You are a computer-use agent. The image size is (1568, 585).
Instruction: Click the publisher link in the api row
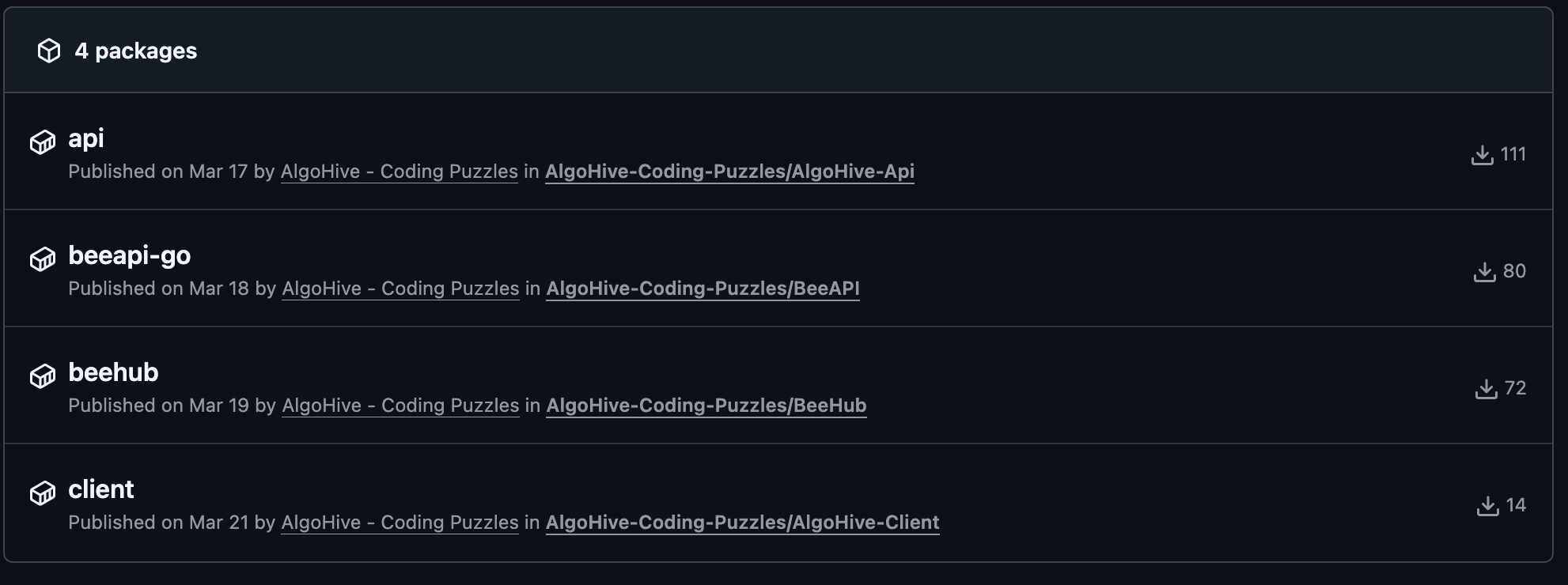[x=400, y=172]
